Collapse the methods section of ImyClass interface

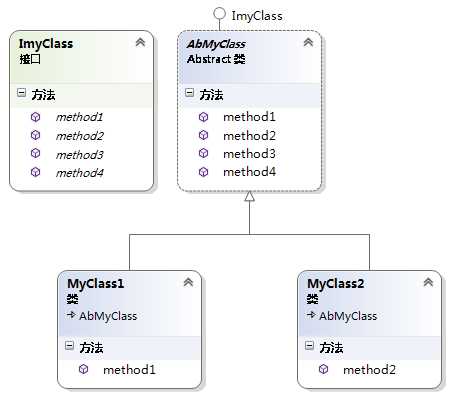click(x=21, y=92)
